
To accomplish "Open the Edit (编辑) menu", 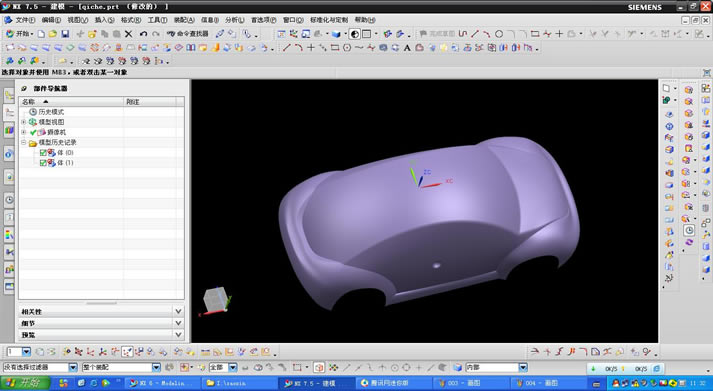I will pos(51,20).
